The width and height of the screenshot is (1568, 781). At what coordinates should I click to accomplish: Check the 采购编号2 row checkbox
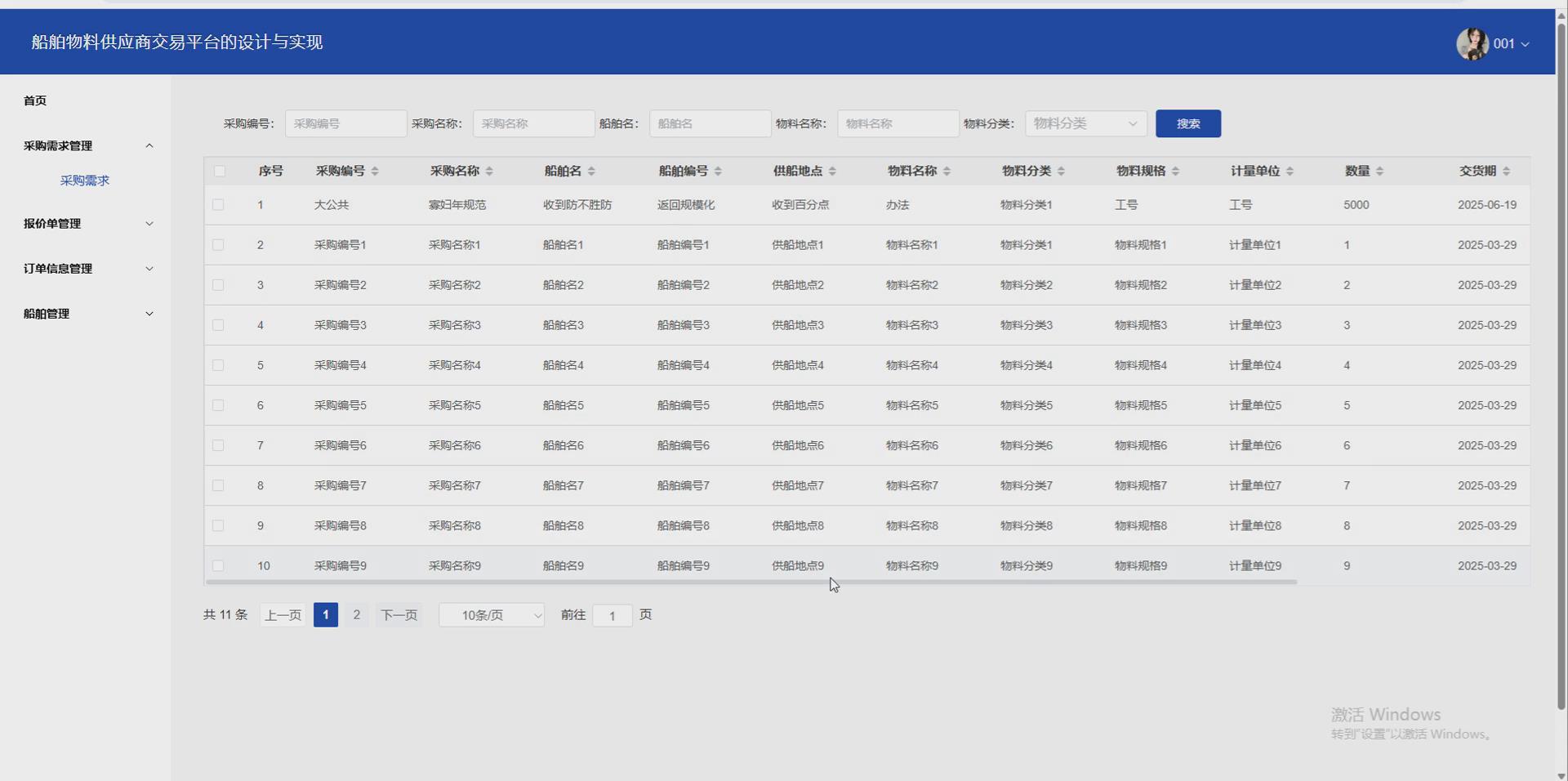coord(218,284)
